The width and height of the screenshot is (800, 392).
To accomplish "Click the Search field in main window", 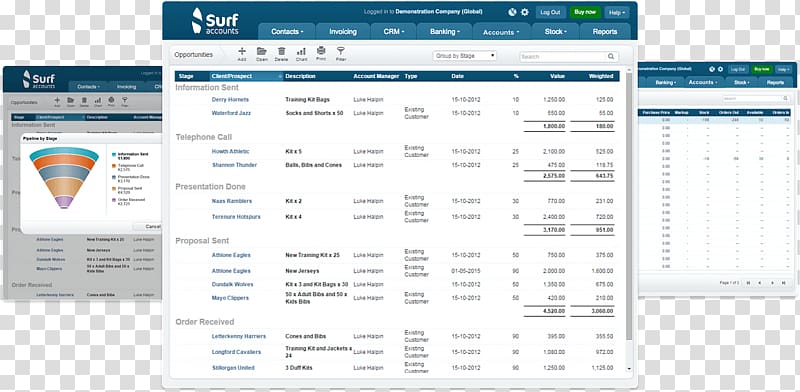I will (569, 57).
